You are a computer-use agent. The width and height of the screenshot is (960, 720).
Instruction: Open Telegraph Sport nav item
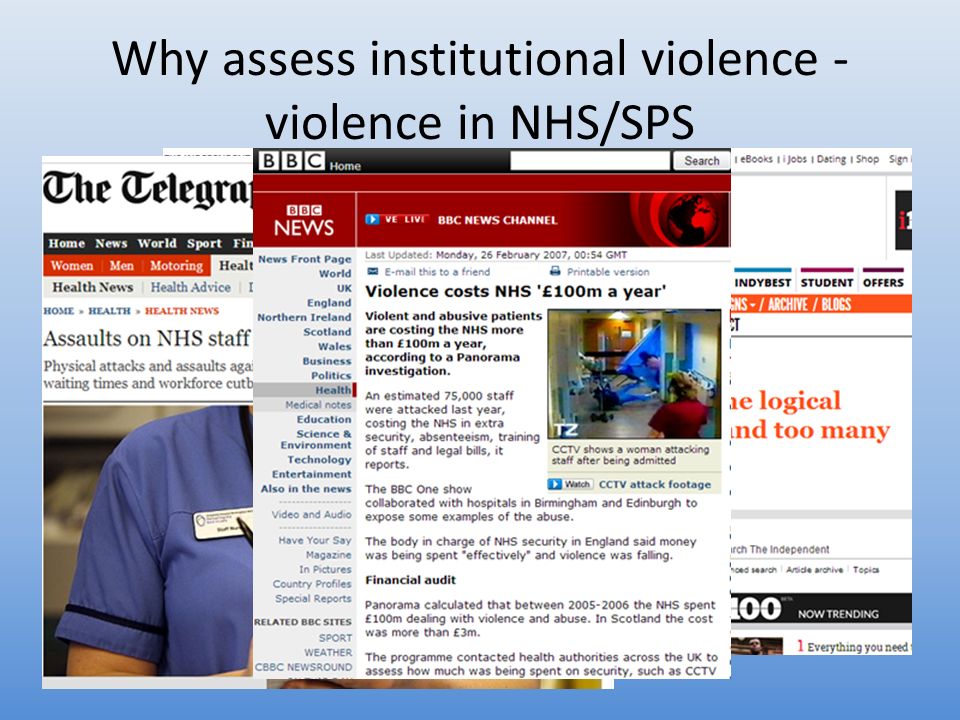[x=204, y=243]
